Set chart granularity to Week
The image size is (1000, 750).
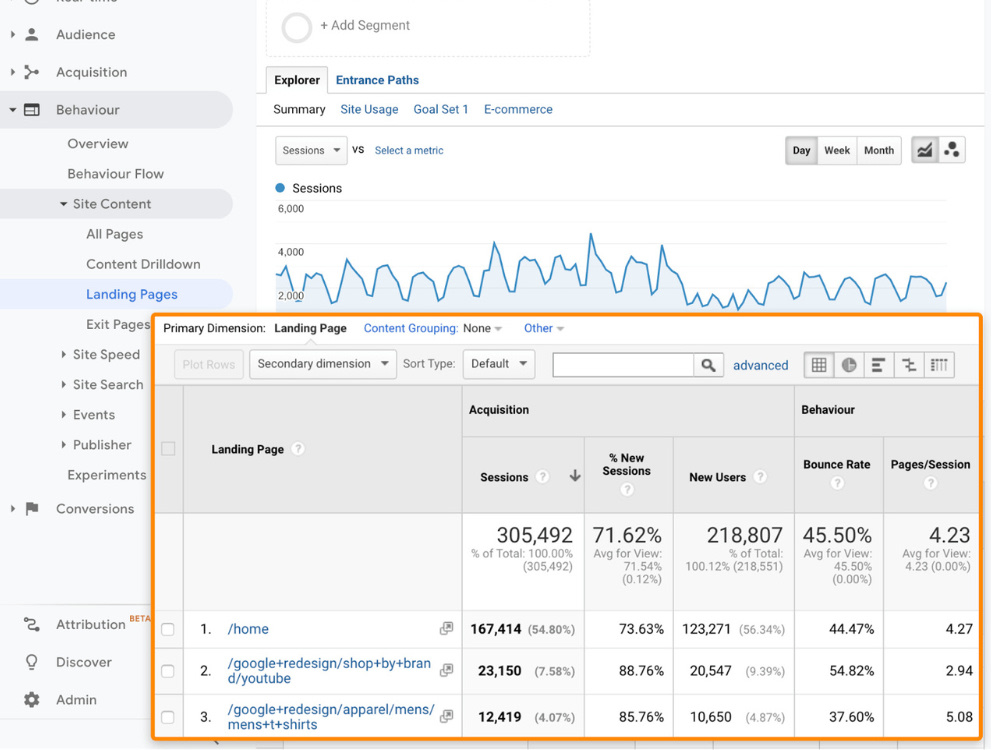click(837, 151)
